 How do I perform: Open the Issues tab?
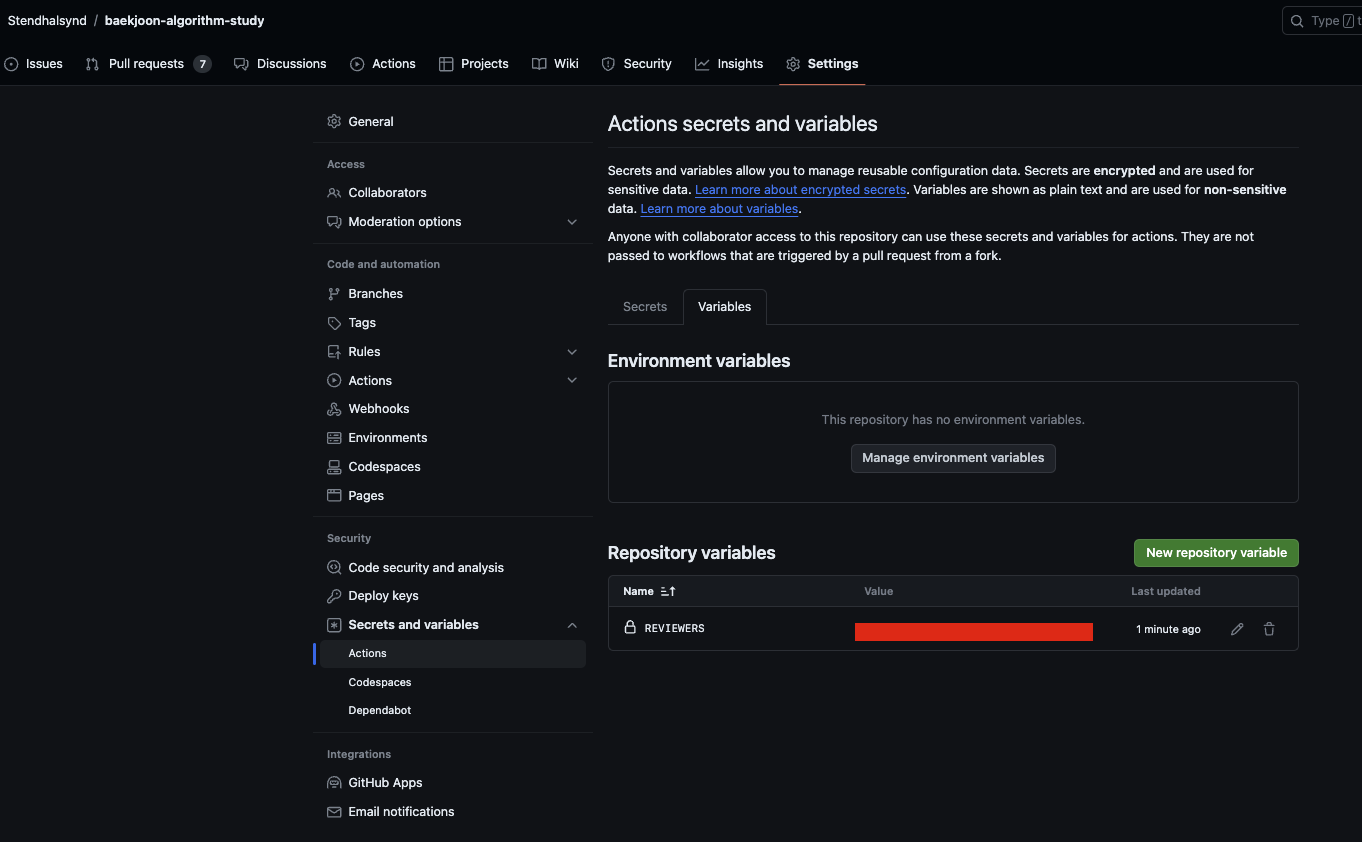33,63
